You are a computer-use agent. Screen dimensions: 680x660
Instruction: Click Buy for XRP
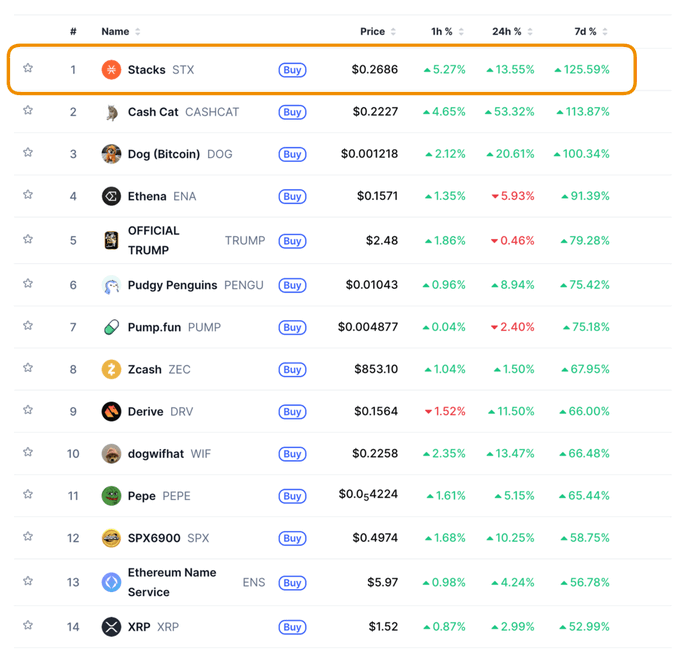click(x=292, y=627)
